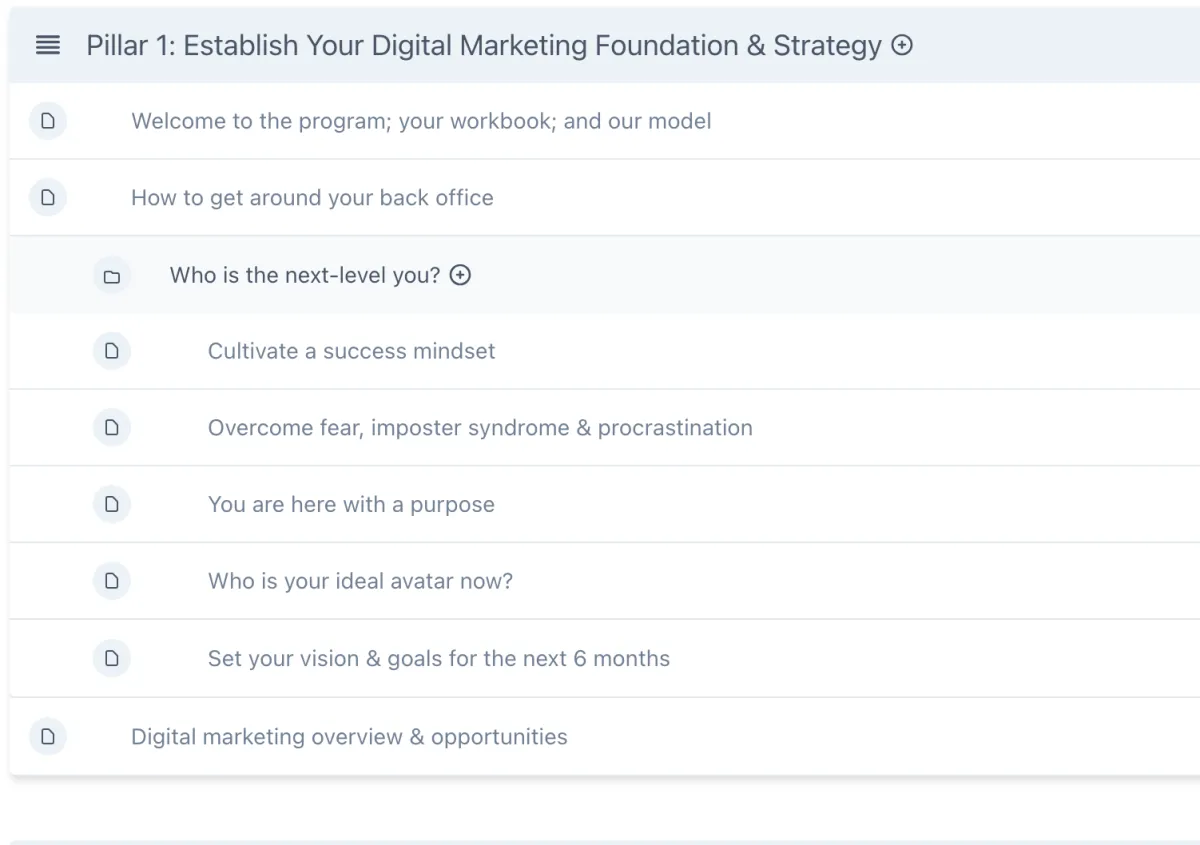Image resolution: width=1200 pixels, height=845 pixels.
Task: Click the plus icon next to next-level you
Action: (460, 275)
